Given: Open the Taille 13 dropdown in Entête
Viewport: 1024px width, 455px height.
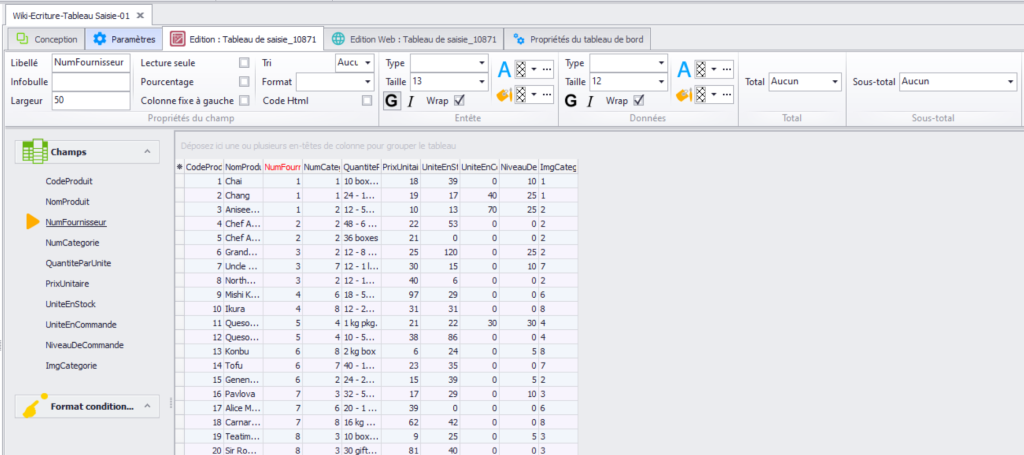Looking at the screenshot, I should [x=482, y=82].
